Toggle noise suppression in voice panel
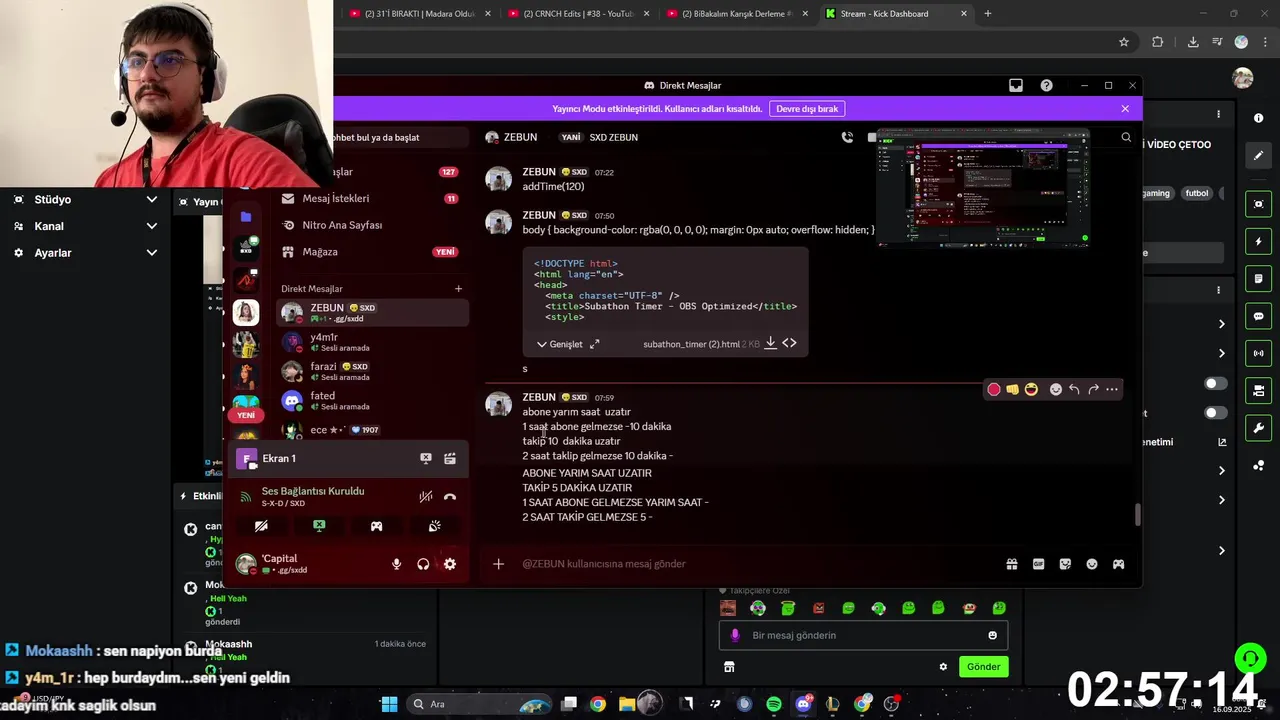Viewport: 1280px width, 720px height. pyautogui.click(x=426, y=497)
